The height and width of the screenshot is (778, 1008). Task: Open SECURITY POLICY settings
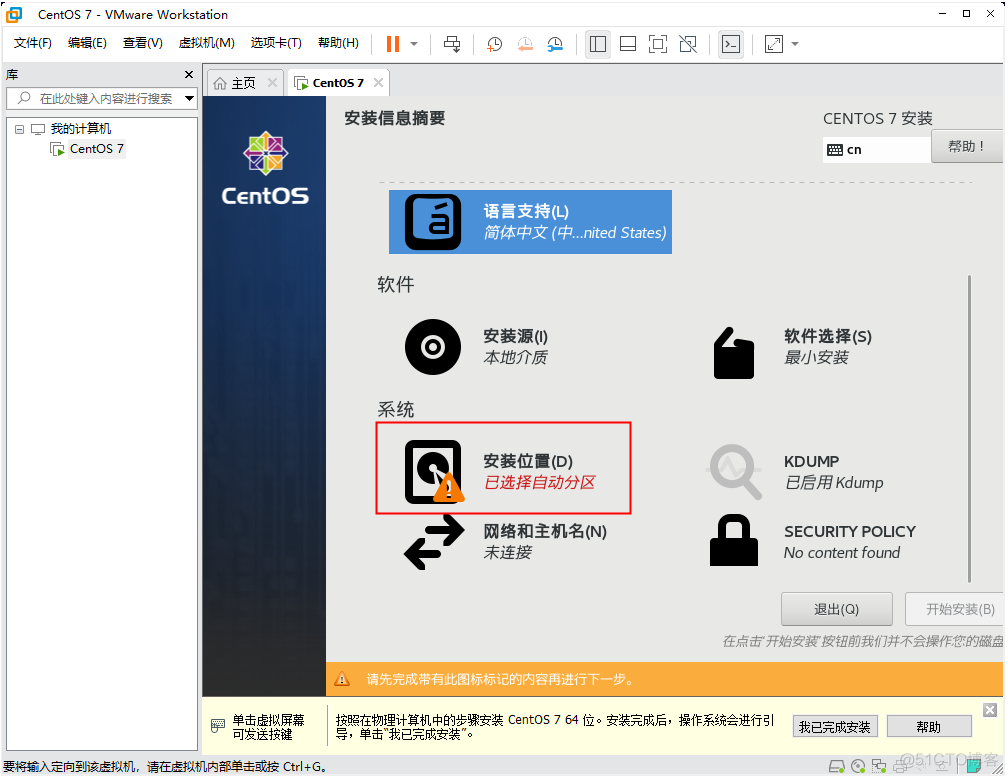pyautogui.click(x=813, y=541)
